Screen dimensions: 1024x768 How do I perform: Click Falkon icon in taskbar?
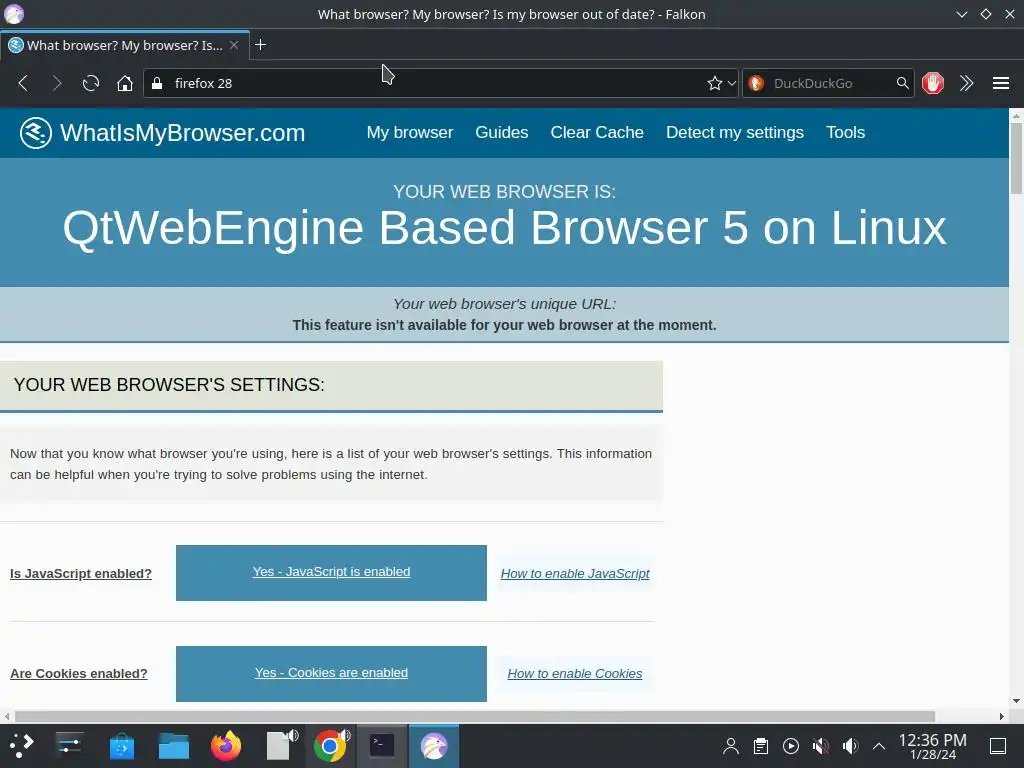click(434, 746)
